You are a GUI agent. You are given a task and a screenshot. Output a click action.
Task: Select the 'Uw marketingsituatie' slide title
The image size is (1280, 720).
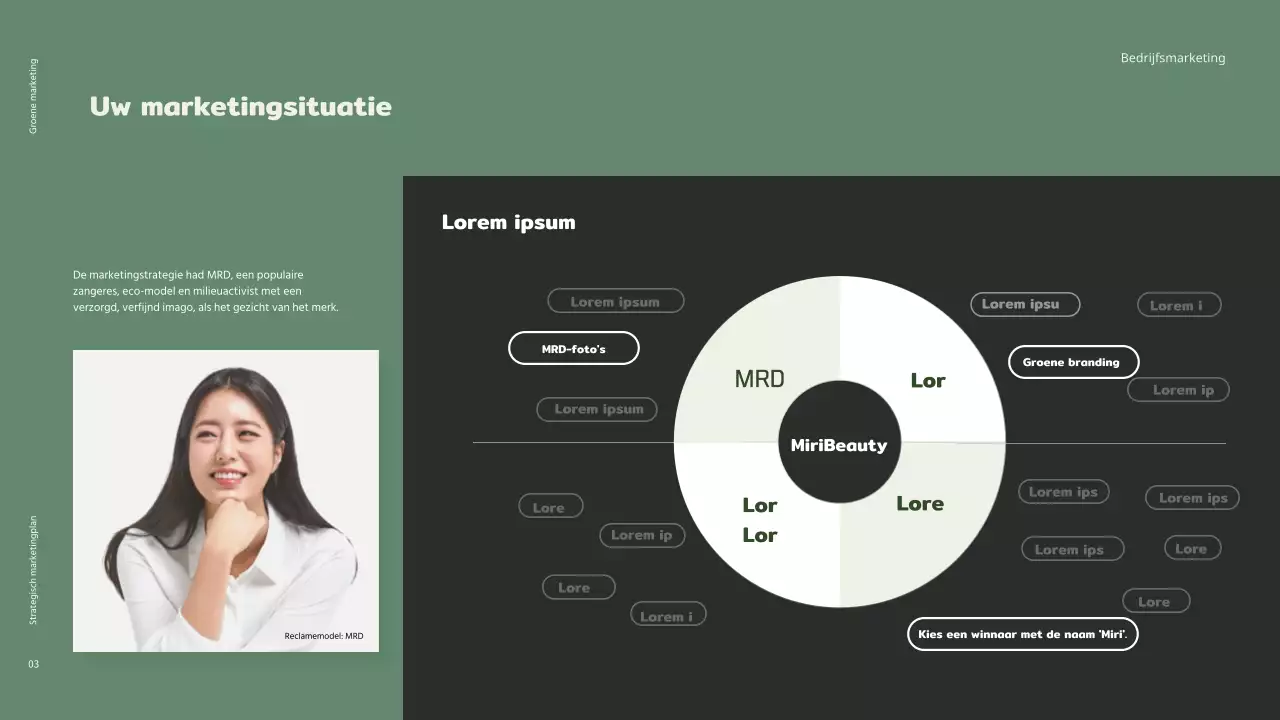point(240,106)
